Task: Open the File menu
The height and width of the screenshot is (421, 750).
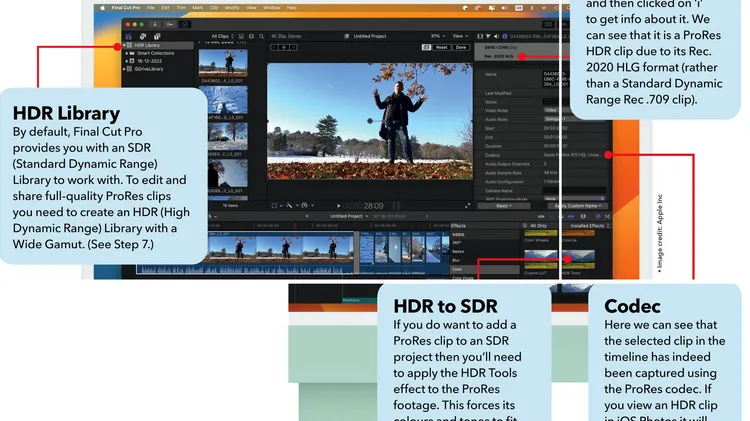Action: tap(151, 8)
